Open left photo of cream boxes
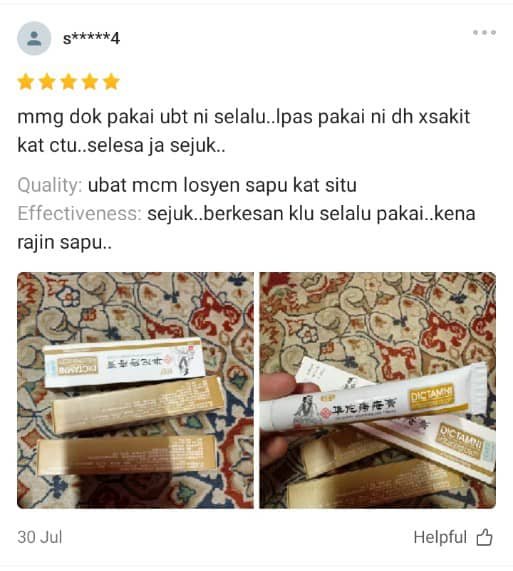The height and width of the screenshot is (571, 513). [x=135, y=390]
